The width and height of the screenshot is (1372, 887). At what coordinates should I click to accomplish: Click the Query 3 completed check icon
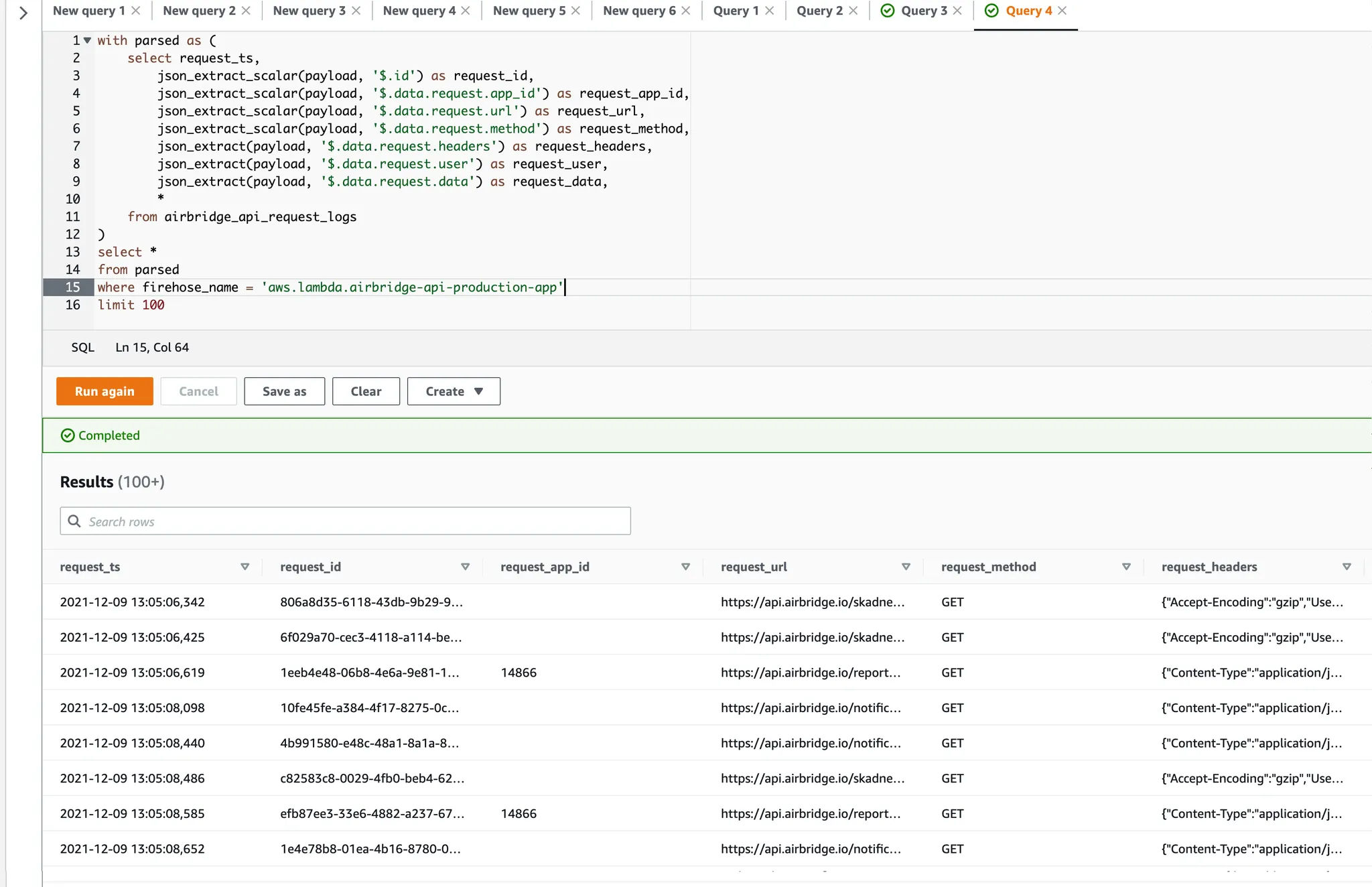pyautogui.click(x=888, y=11)
